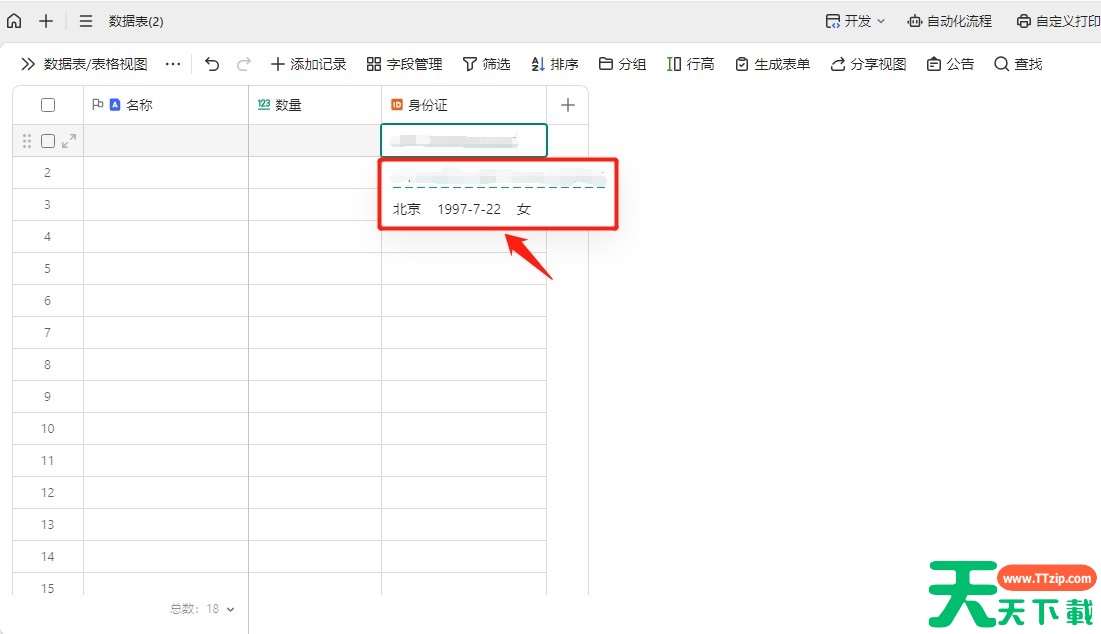Click the plus icon beside home
Screen dimensions: 1101x634
[46, 21]
